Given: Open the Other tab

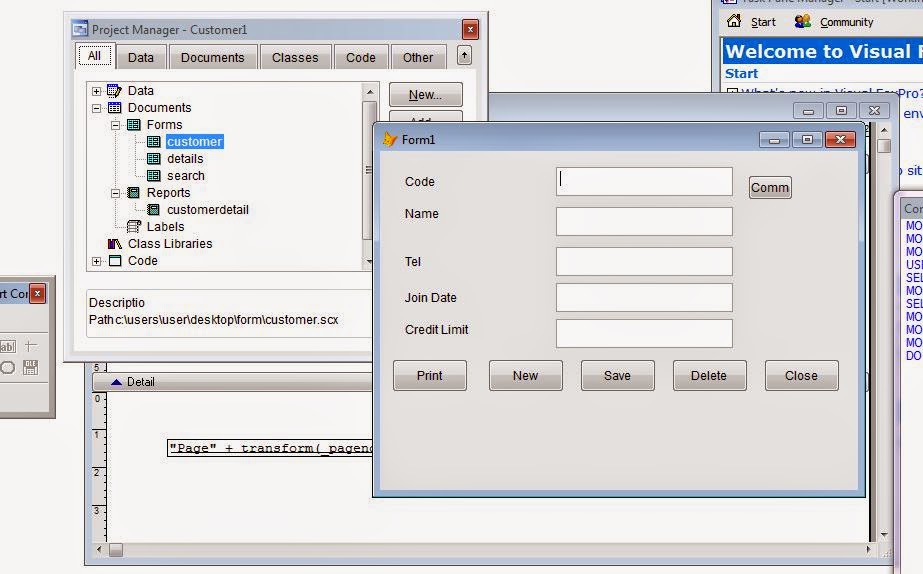Looking at the screenshot, I should (x=418, y=58).
